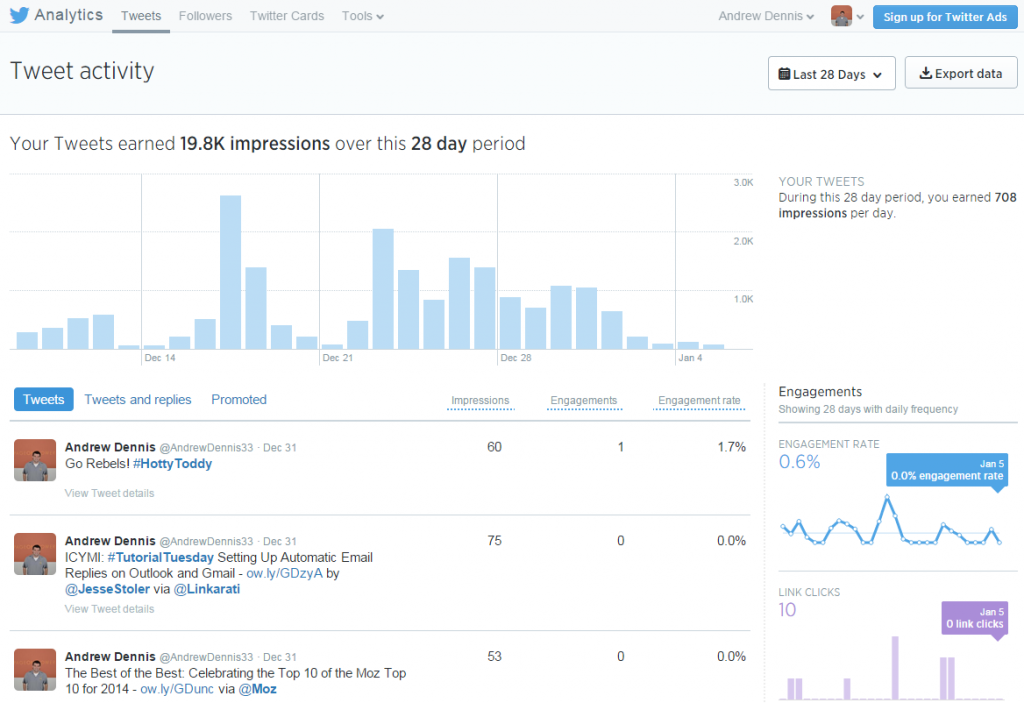This screenshot has width=1024, height=703.
Task: Click the calendar icon in the date range selector
Action: pyautogui.click(x=786, y=72)
